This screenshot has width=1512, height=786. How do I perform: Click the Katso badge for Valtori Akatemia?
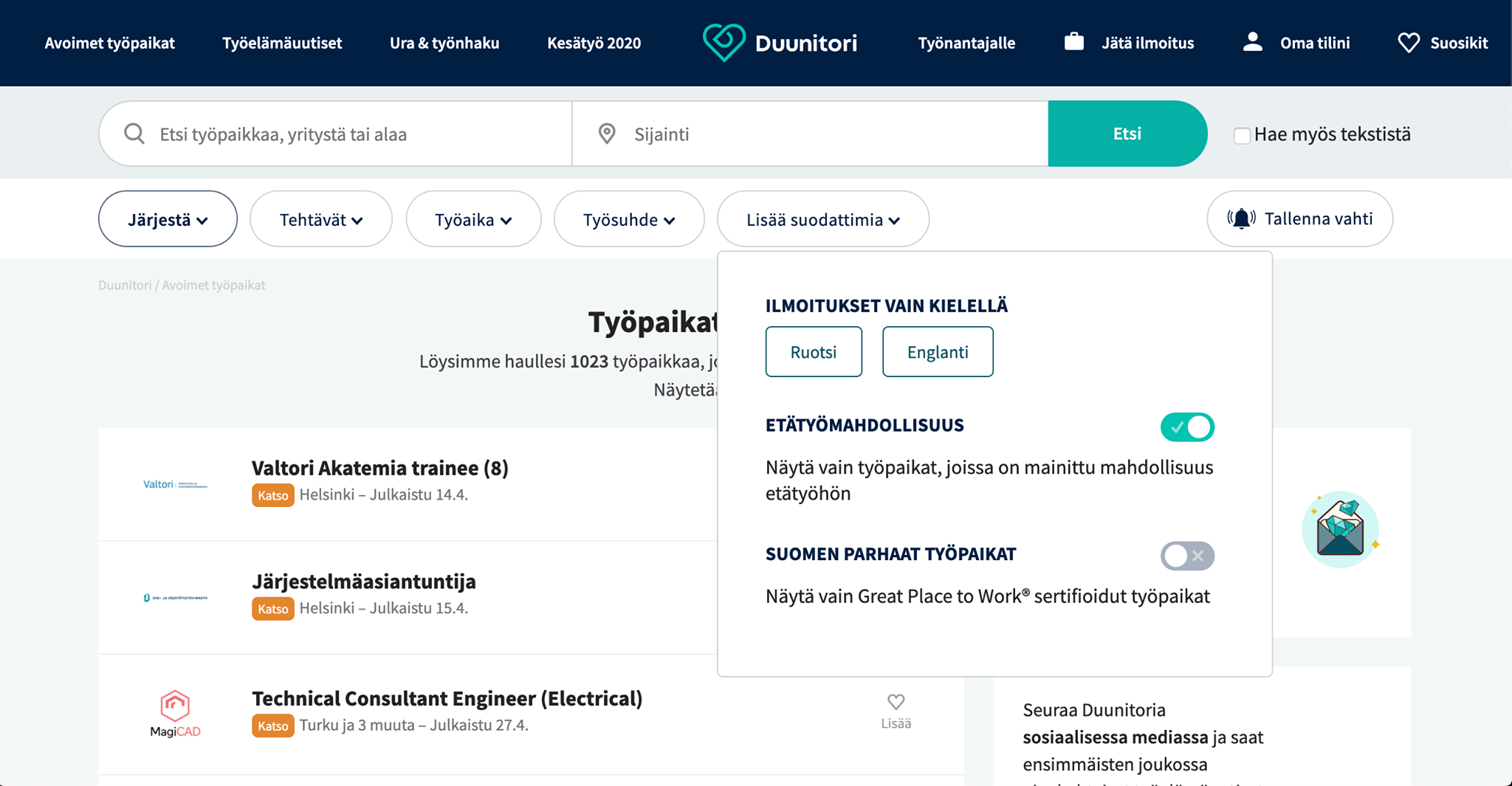coord(273,495)
